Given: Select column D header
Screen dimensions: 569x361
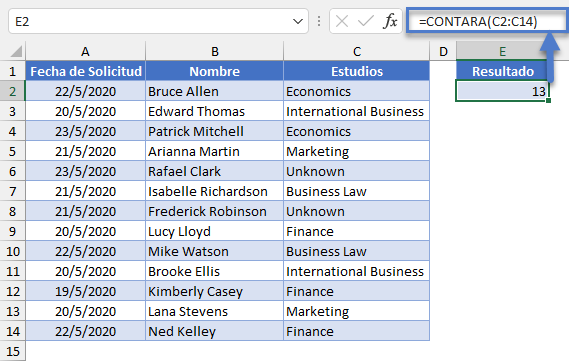Looking at the screenshot, I should click(x=443, y=52).
